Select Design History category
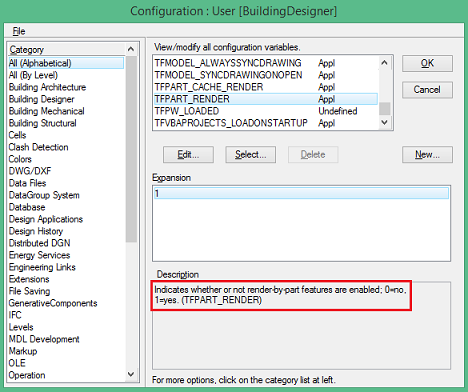 (66, 231)
